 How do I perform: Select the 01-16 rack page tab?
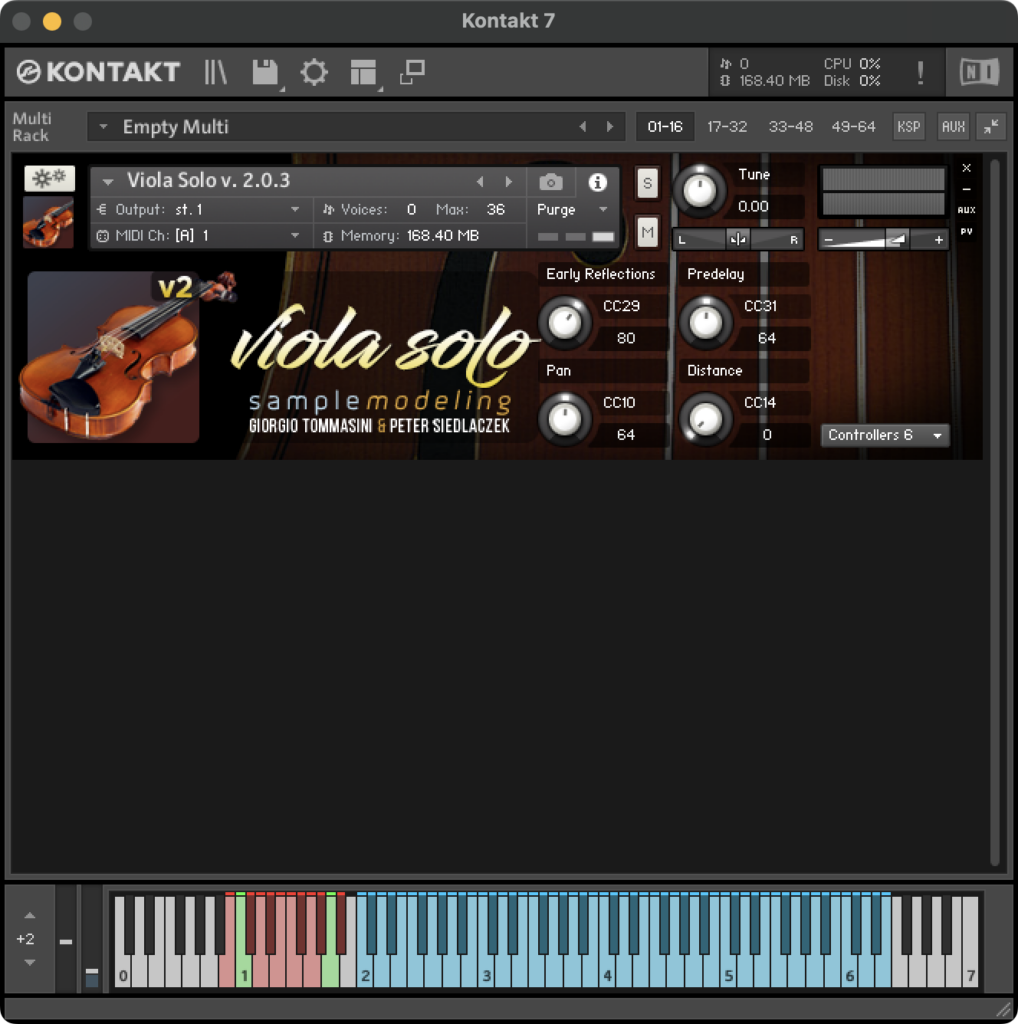pos(665,127)
